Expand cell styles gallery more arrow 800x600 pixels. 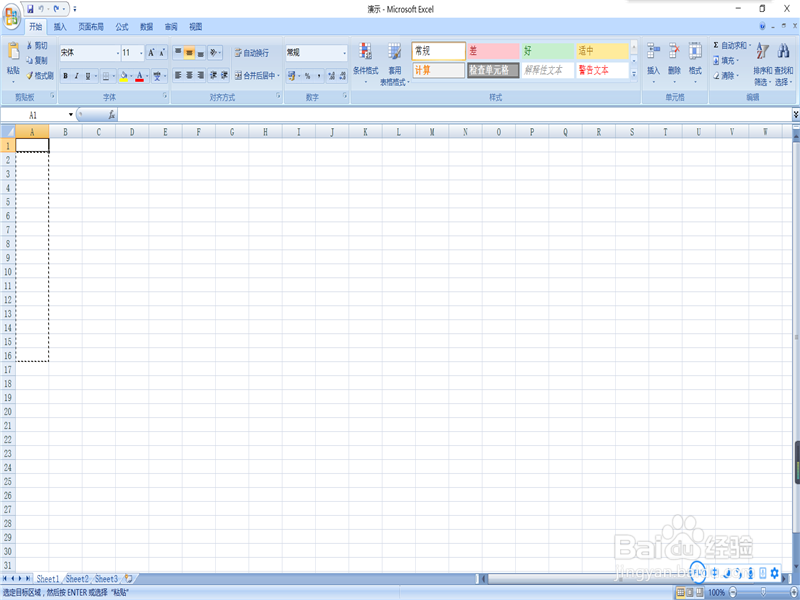(634, 74)
